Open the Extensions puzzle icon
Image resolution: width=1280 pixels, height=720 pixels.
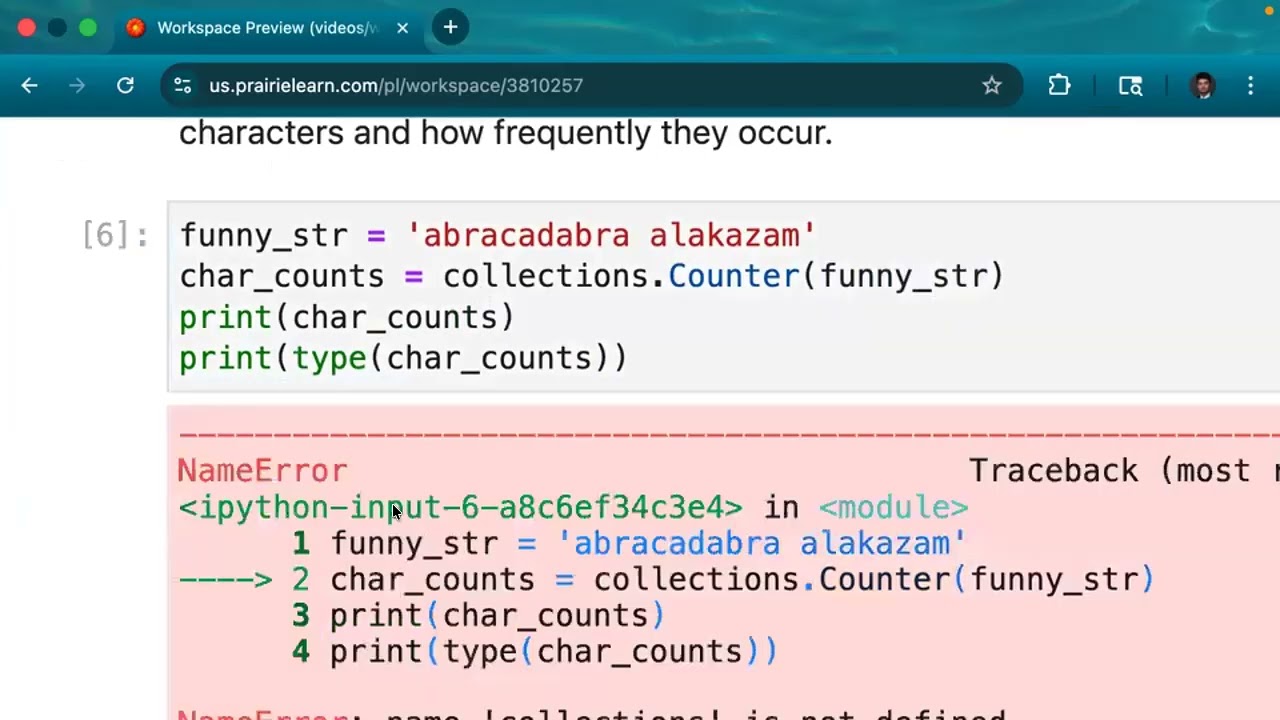coord(1059,86)
